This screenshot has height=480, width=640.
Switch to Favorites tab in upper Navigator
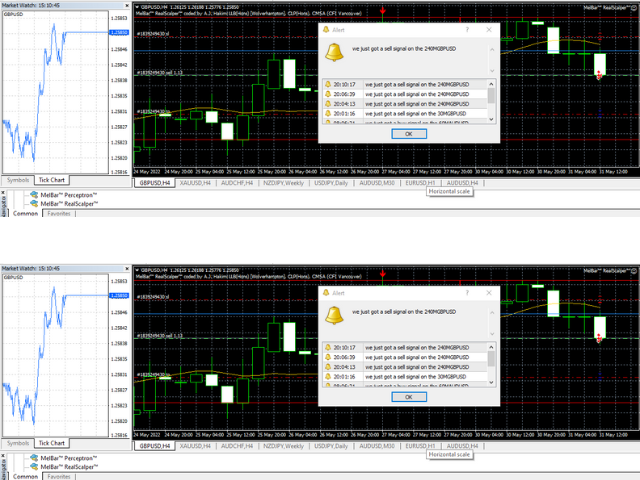(59, 213)
